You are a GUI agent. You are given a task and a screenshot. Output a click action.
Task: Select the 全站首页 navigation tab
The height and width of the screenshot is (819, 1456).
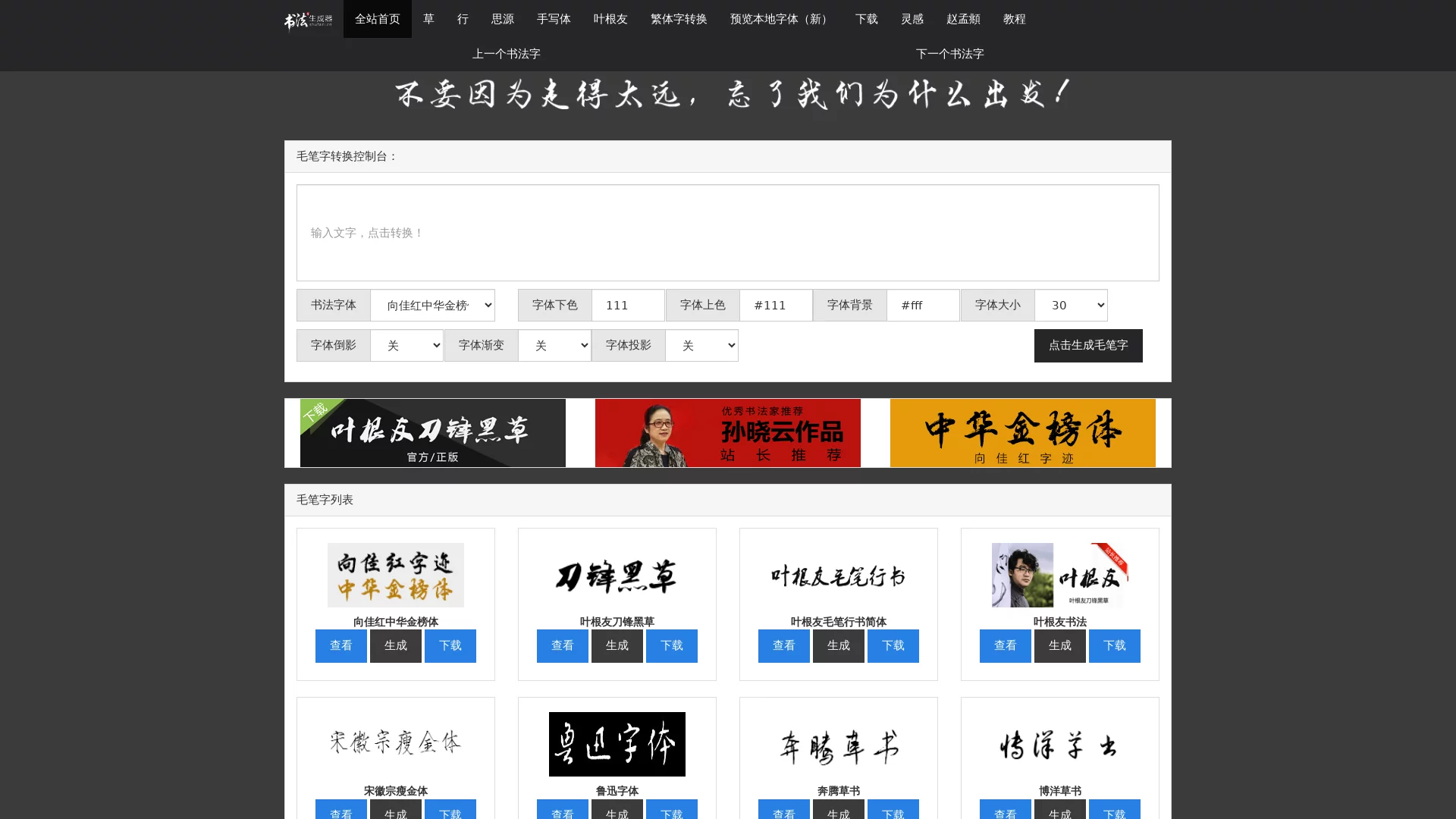(377, 19)
